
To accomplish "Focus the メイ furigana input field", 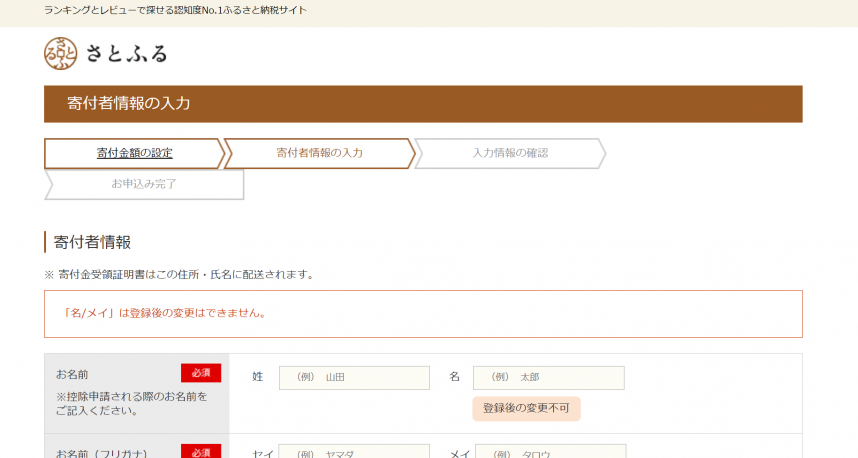I will (550, 452).
